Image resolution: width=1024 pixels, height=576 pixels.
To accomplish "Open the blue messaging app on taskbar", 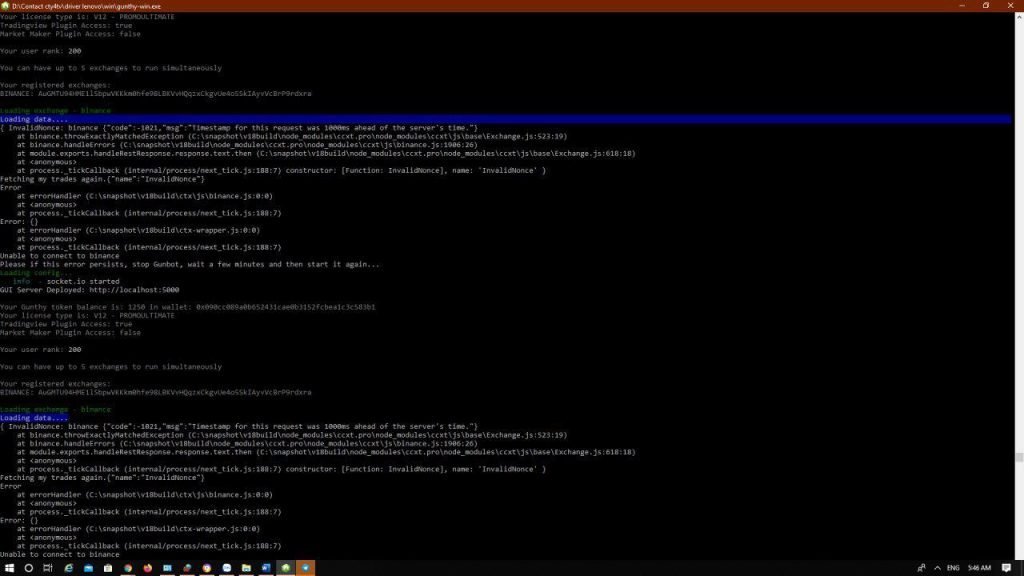I will [227, 568].
